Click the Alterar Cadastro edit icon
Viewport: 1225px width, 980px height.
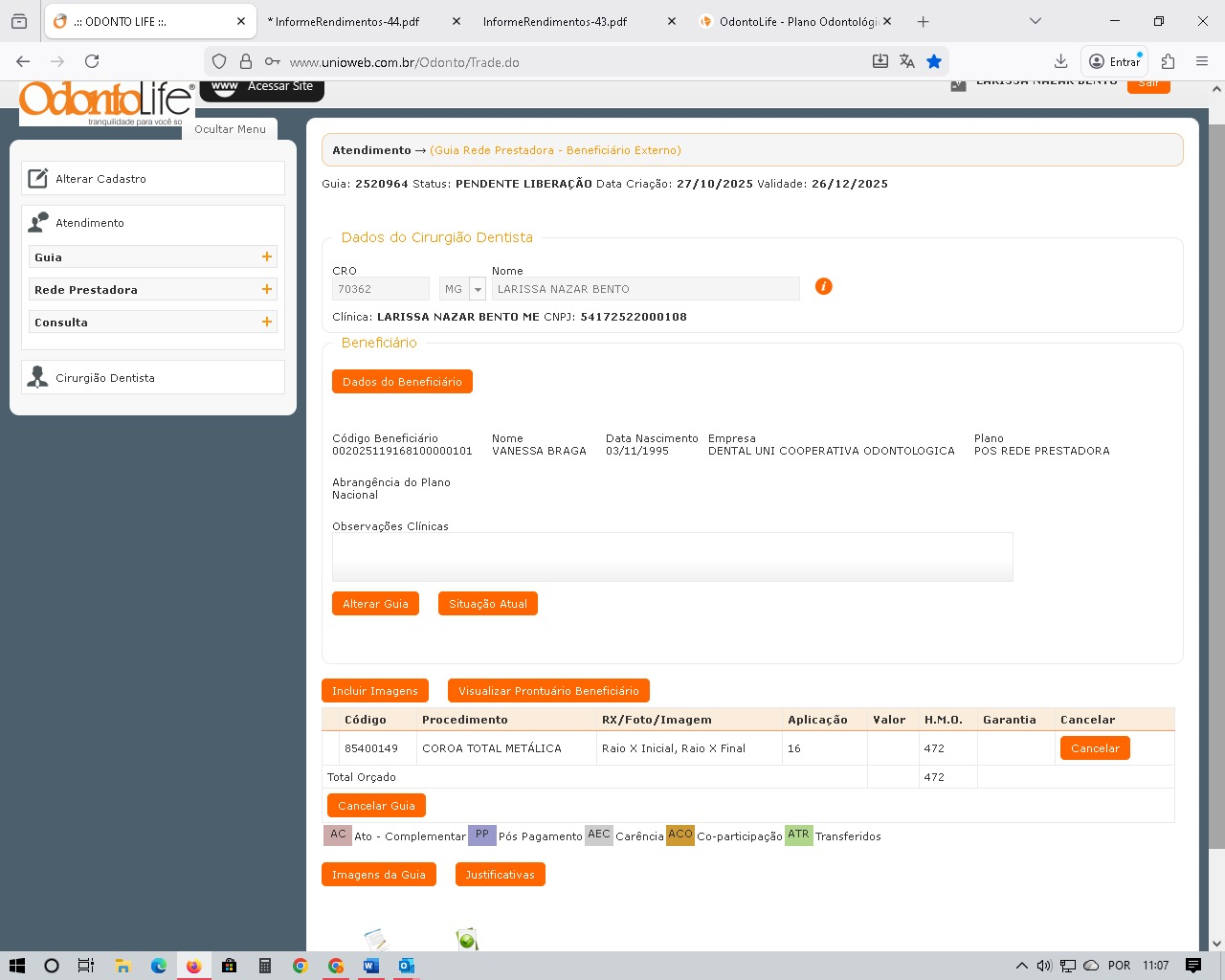click(38, 179)
